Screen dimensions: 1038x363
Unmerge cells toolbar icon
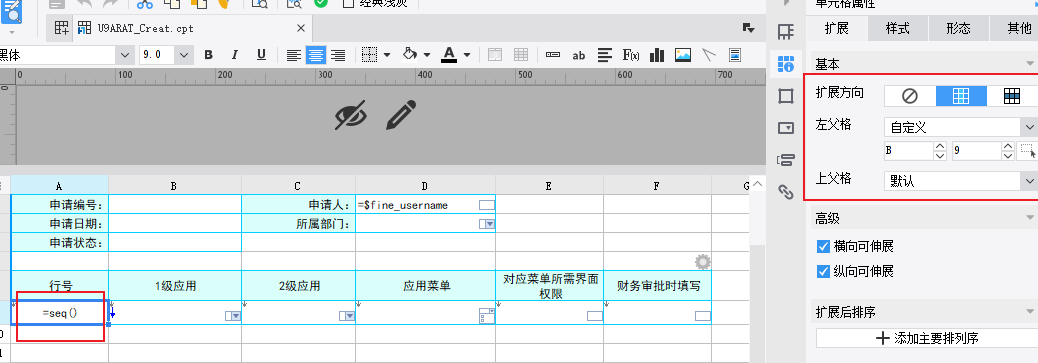pos(521,55)
